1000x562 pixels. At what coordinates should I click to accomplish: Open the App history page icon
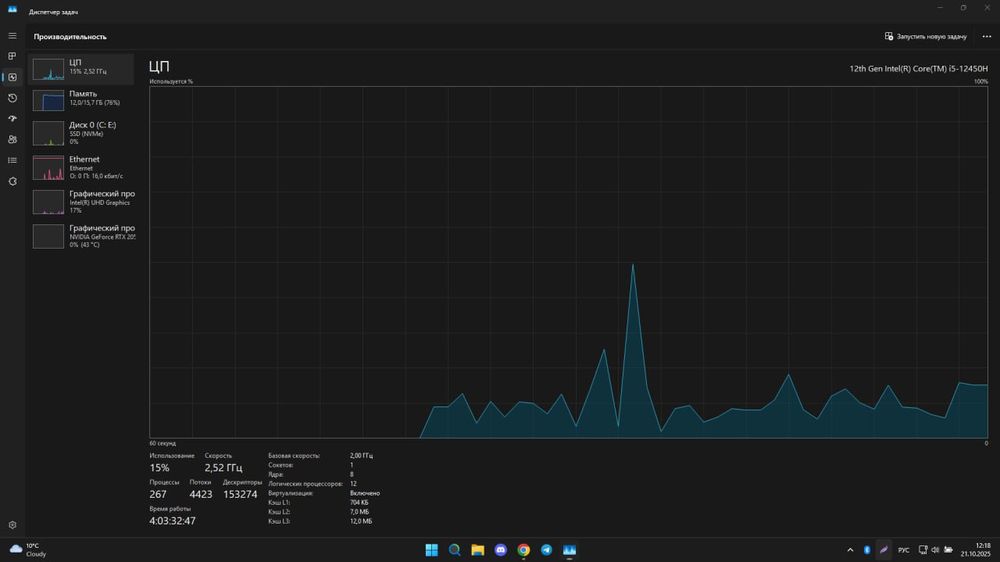pos(12,98)
